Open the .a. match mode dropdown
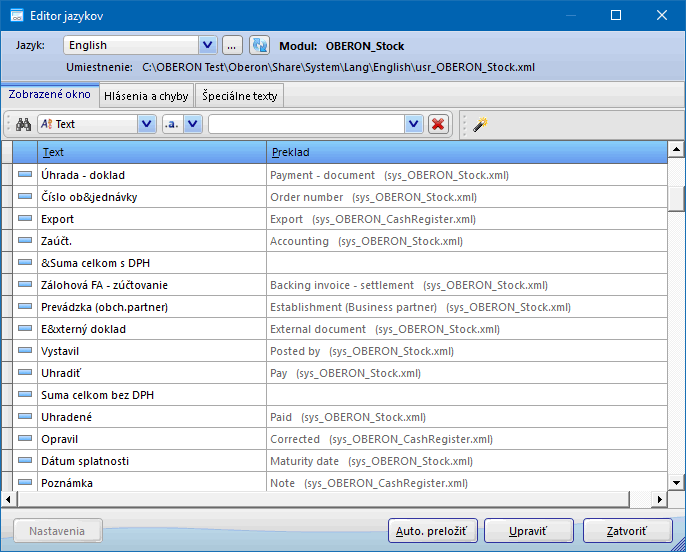The height and width of the screenshot is (552, 686). (193, 124)
